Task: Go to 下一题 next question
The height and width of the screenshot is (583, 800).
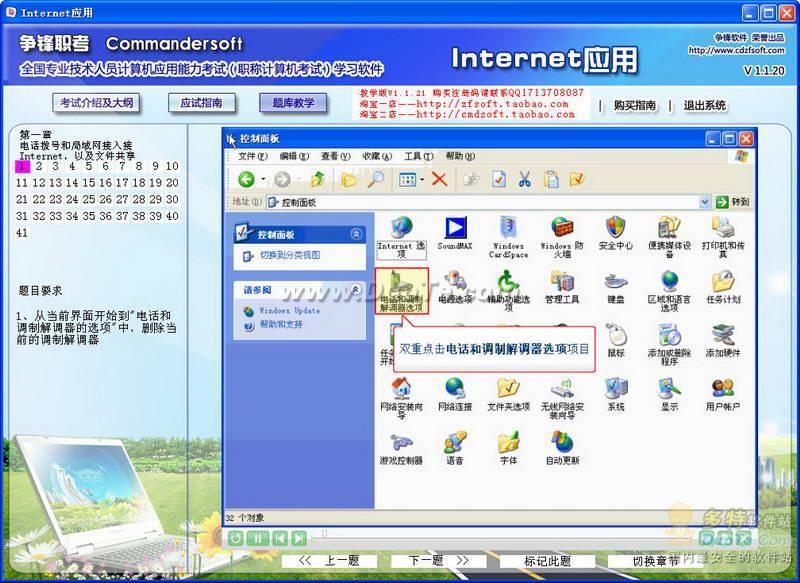Action: (438, 561)
